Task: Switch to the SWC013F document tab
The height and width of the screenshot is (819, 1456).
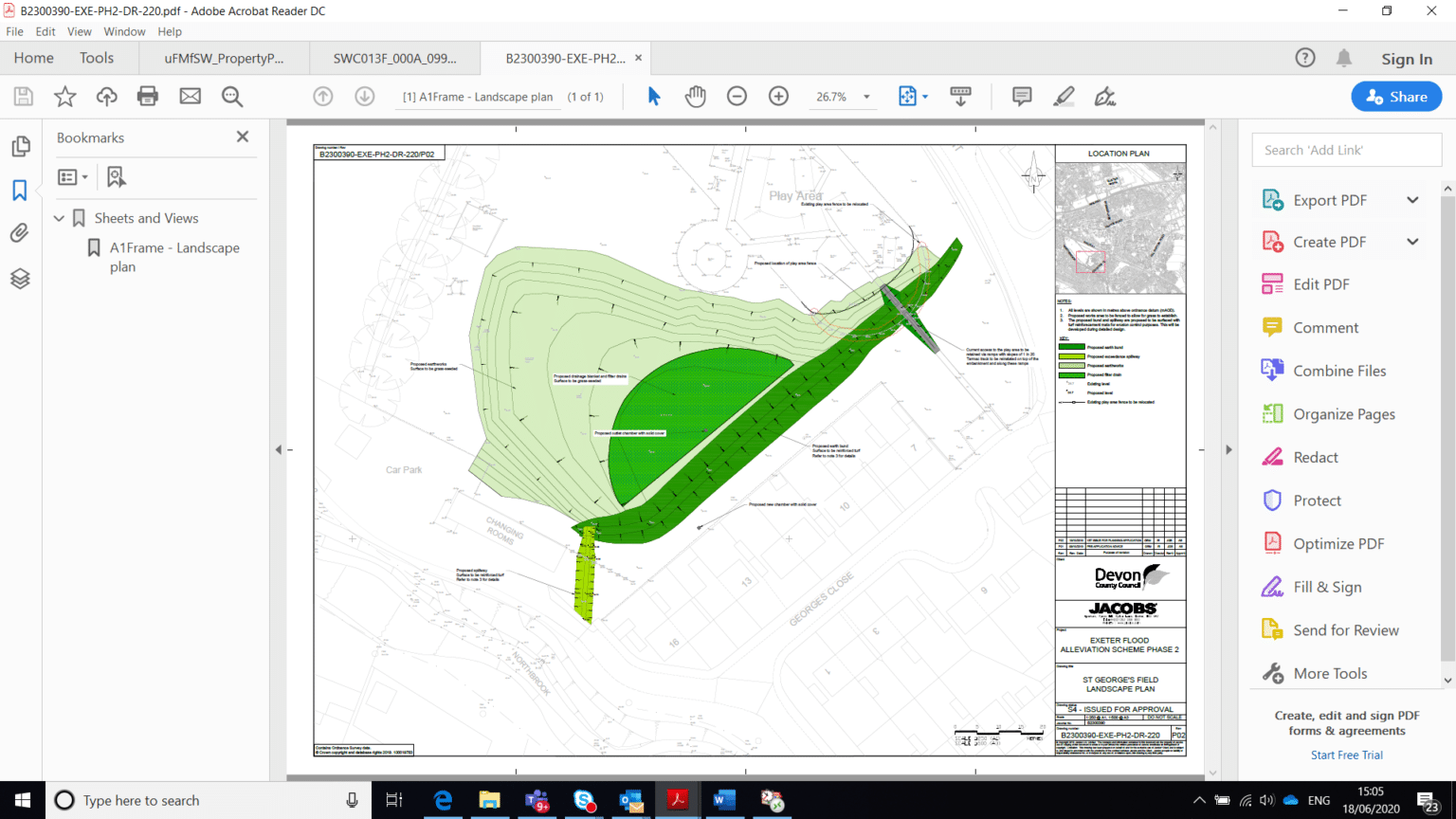Action: coord(394,58)
